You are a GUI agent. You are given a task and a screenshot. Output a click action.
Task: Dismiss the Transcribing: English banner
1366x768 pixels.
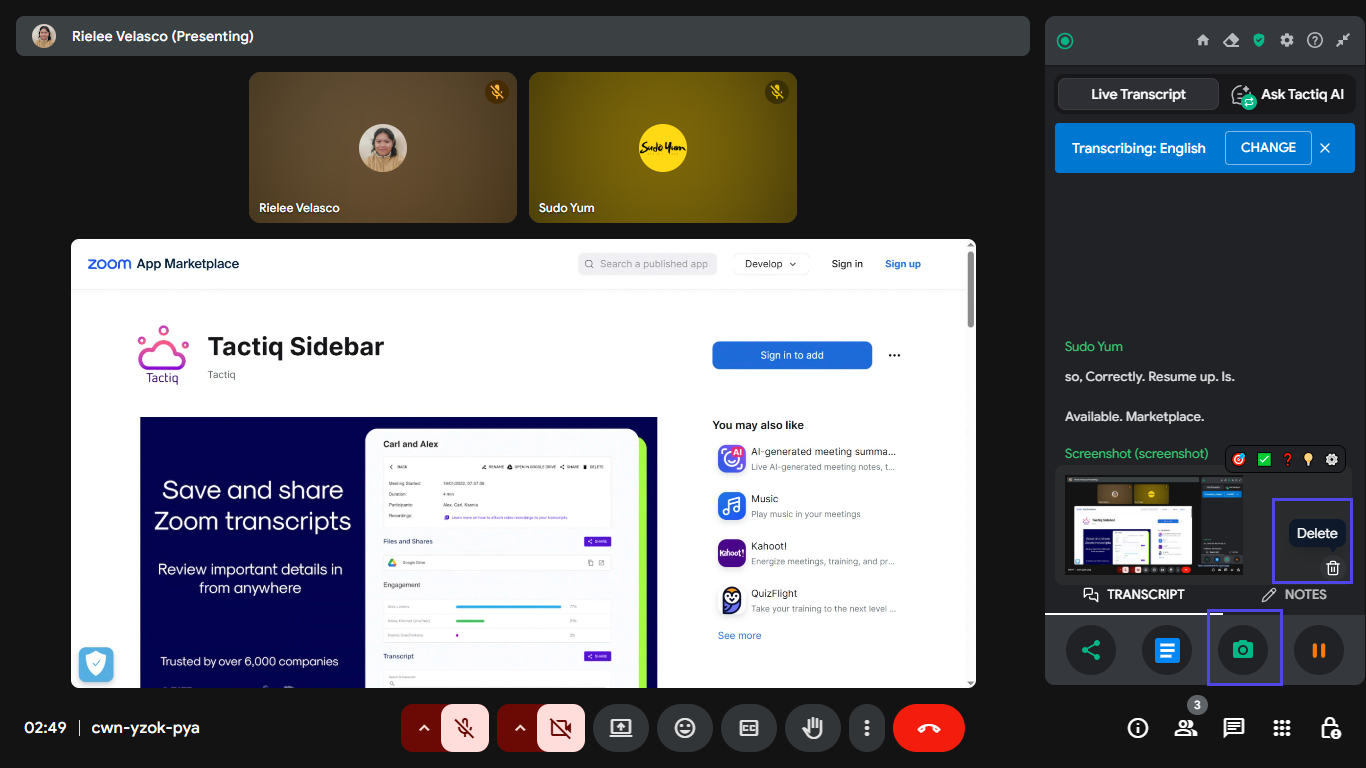(x=1325, y=148)
